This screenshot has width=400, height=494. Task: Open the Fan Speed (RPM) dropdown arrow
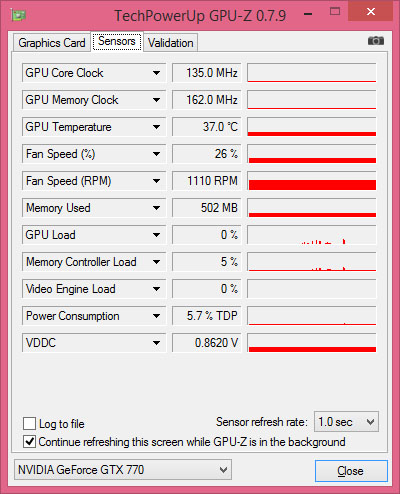click(156, 181)
